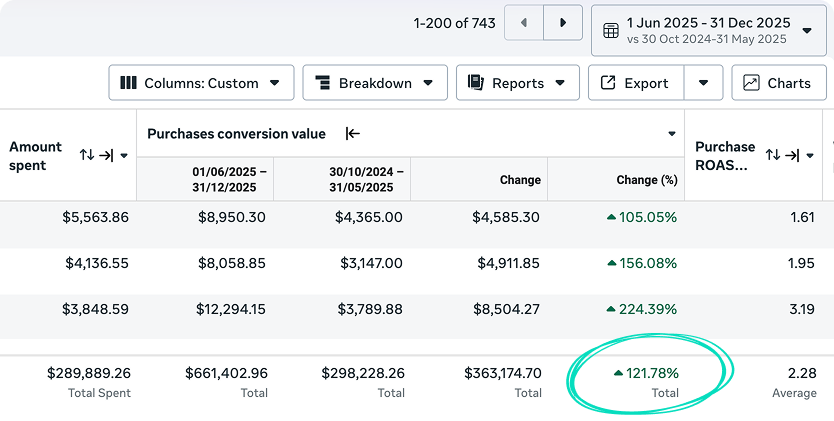
Task: Sort by Amount spent using the sort arrows
Action: (x=87, y=155)
